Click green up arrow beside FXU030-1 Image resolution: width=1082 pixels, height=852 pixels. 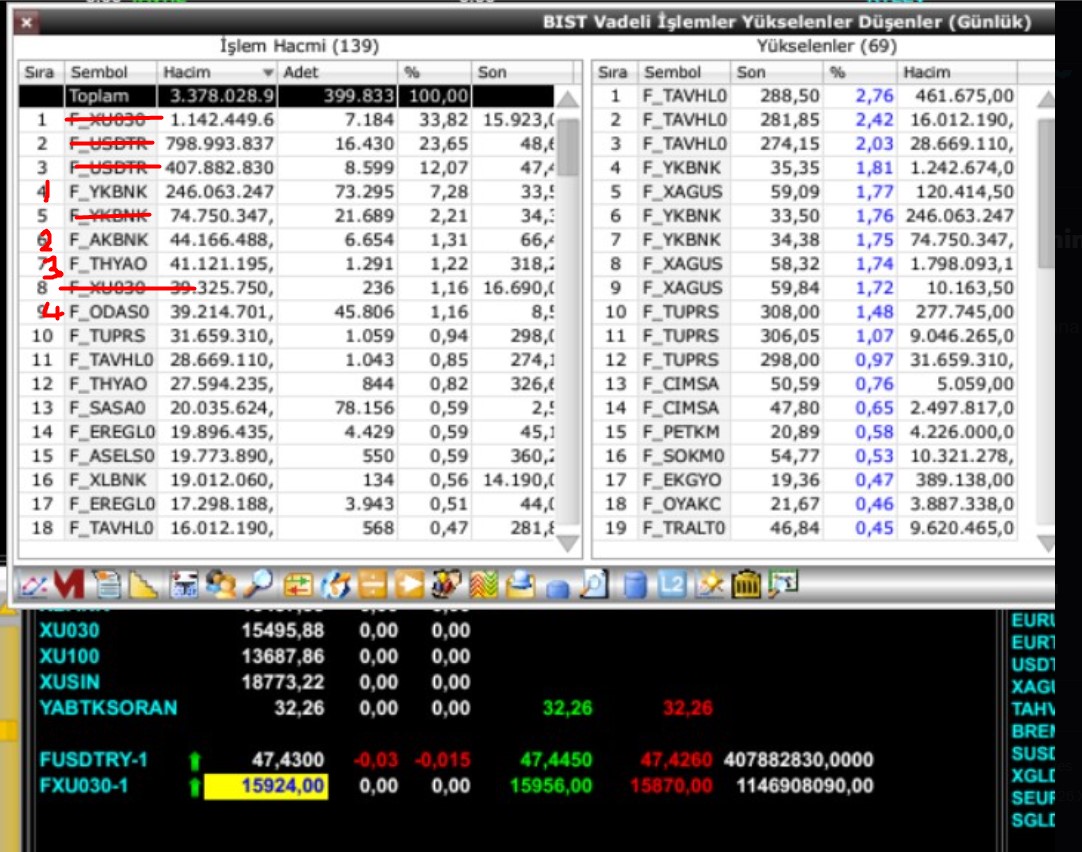pyautogui.click(x=195, y=786)
